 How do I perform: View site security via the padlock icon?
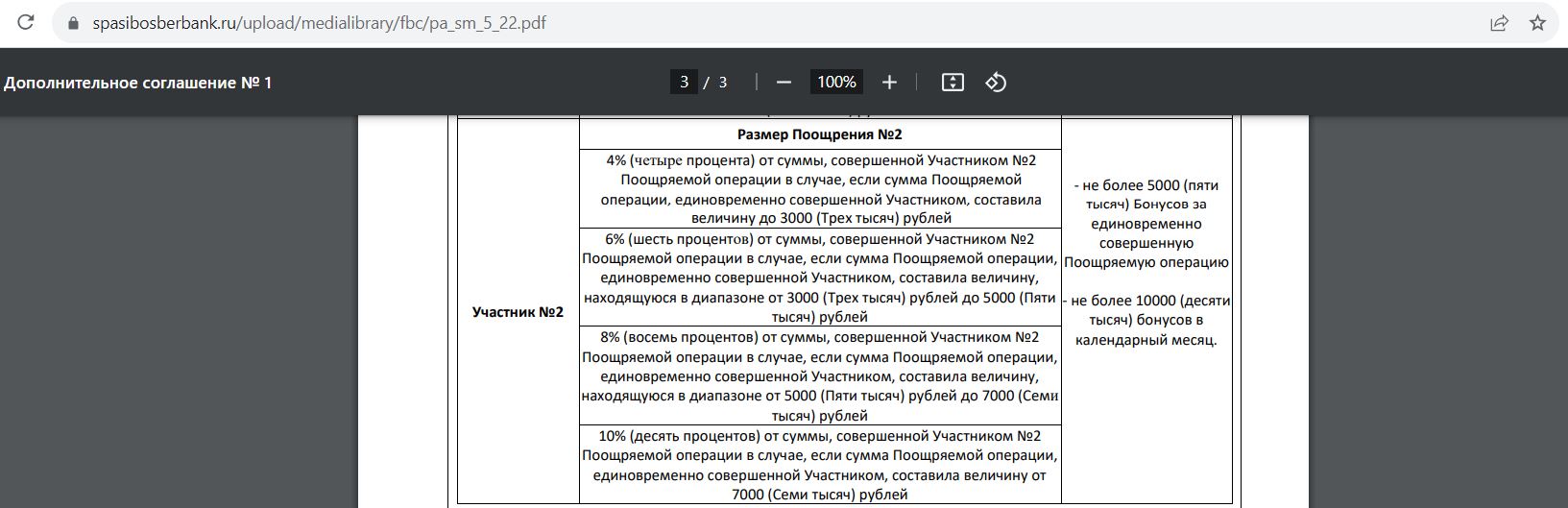pos(74,23)
